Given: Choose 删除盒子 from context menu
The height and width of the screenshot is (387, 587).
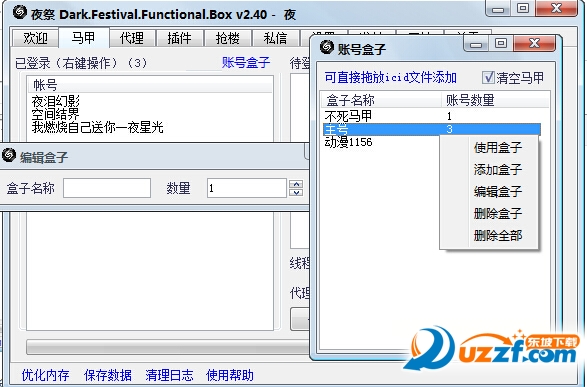Looking at the screenshot, I should point(498,214).
